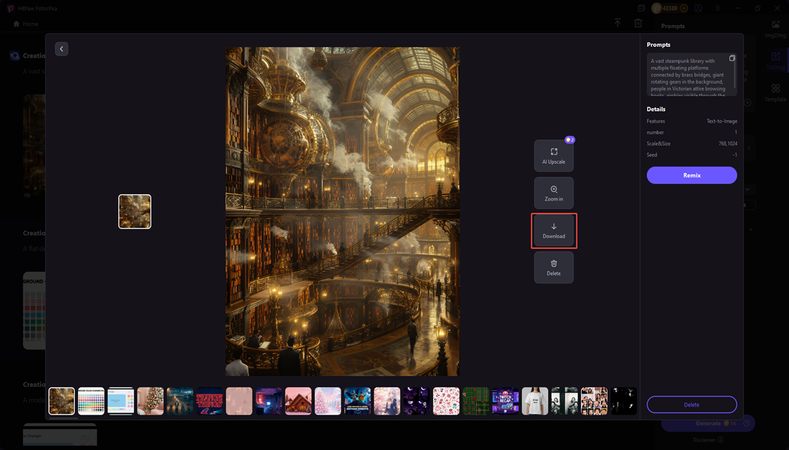This screenshot has height=450, width=789.
Task: Click the Home tab in the top bar
Action: click(x=26, y=23)
